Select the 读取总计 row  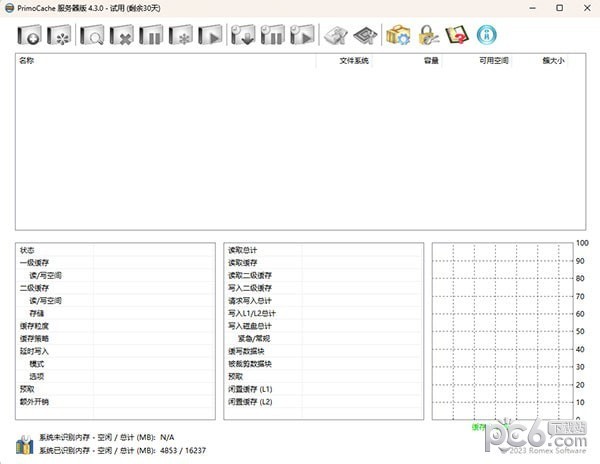click(x=324, y=250)
